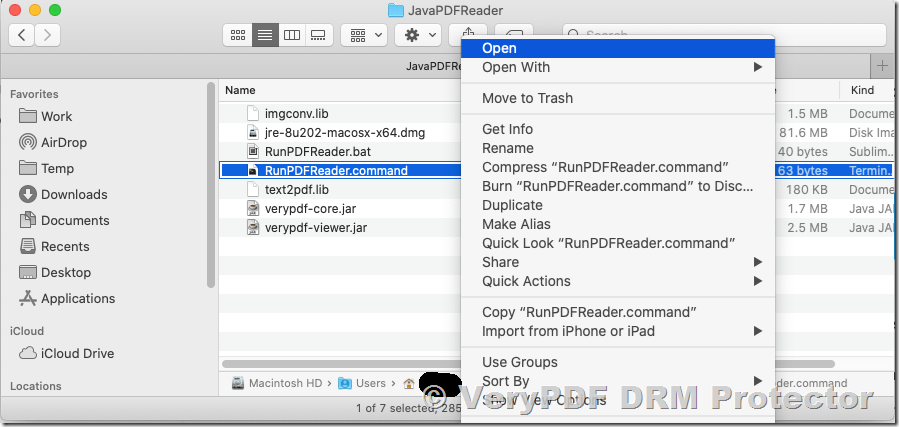Click the 2.5 MB size cell

click(807, 227)
